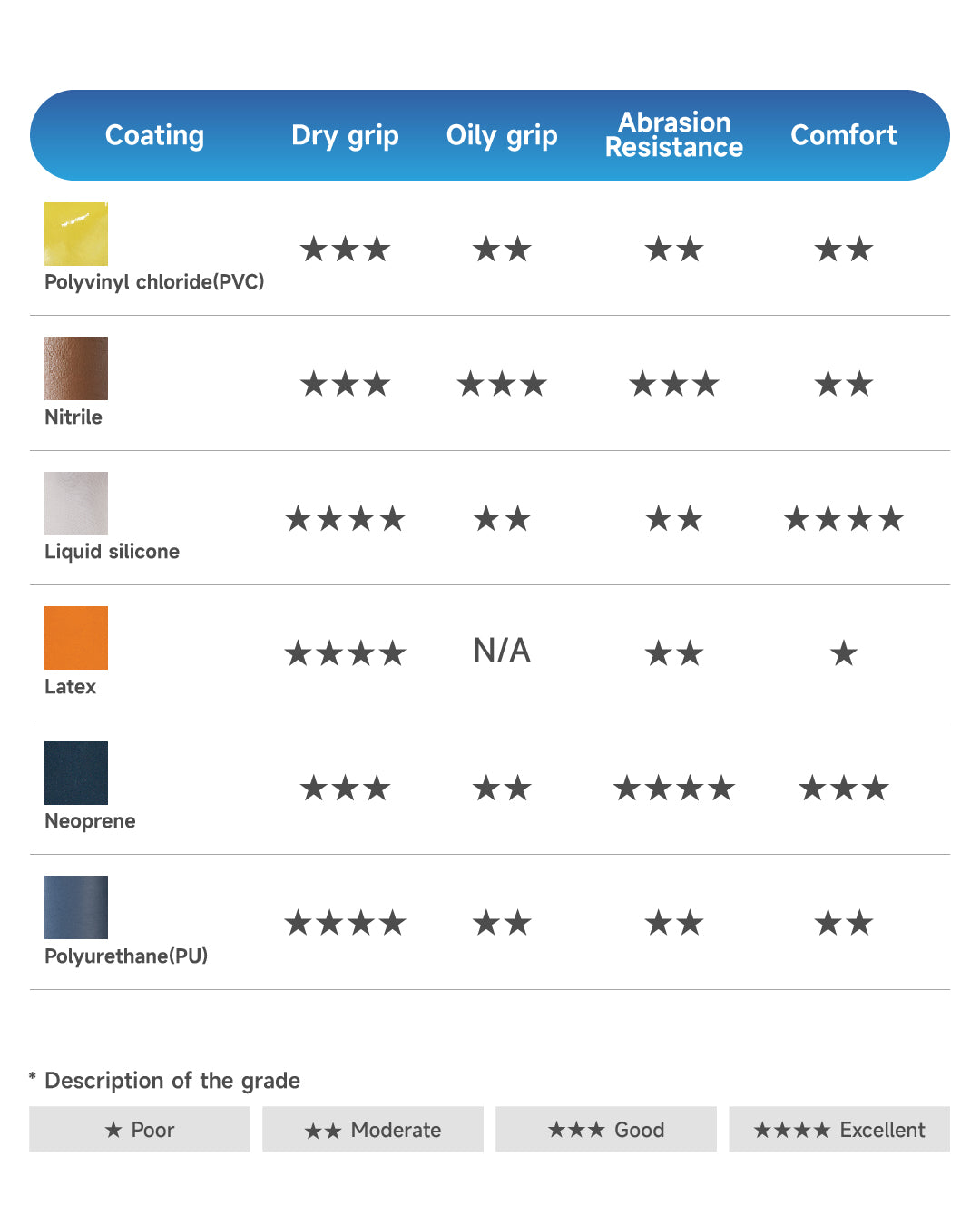Select the Dry grip column header
This screenshot has height=1225, width=980.
pos(345,136)
